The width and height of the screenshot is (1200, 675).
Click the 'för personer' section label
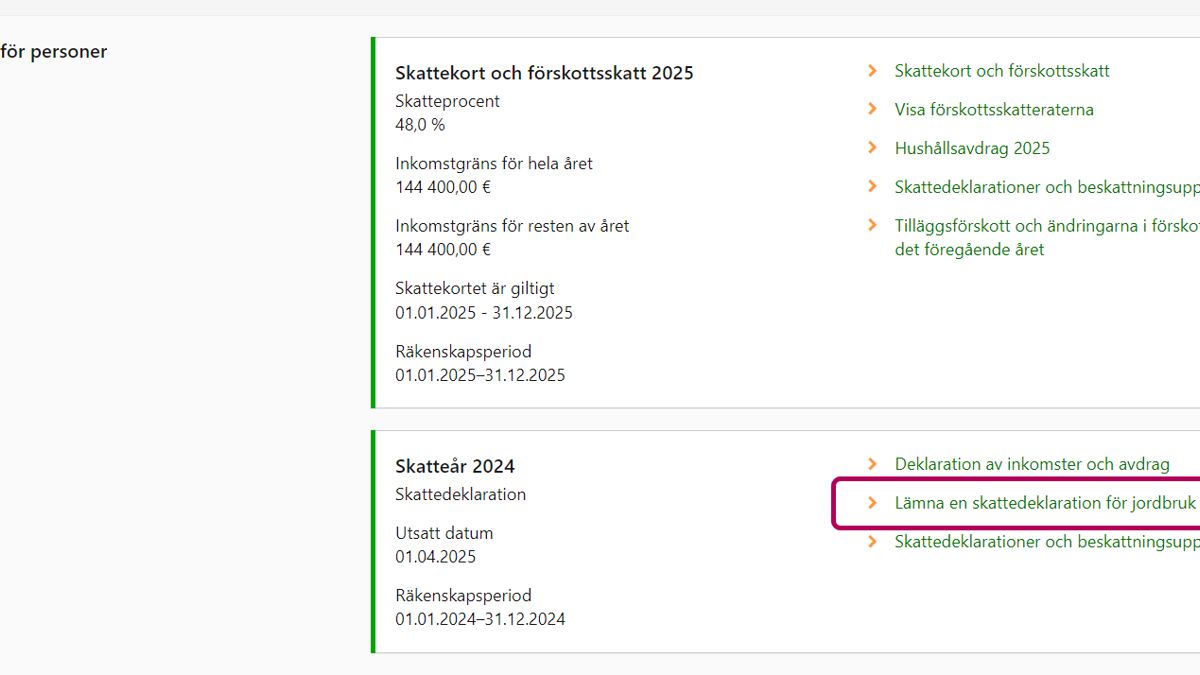pos(54,52)
